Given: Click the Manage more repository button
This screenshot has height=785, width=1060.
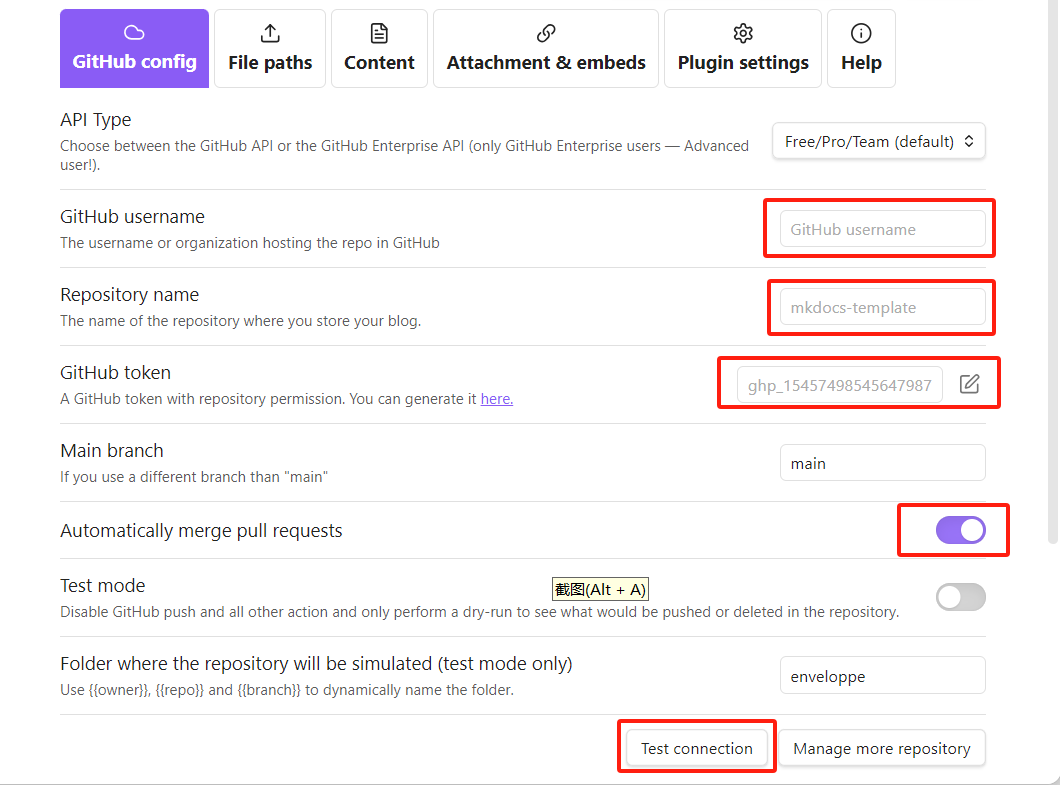Looking at the screenshot, I should click(881, 748).
